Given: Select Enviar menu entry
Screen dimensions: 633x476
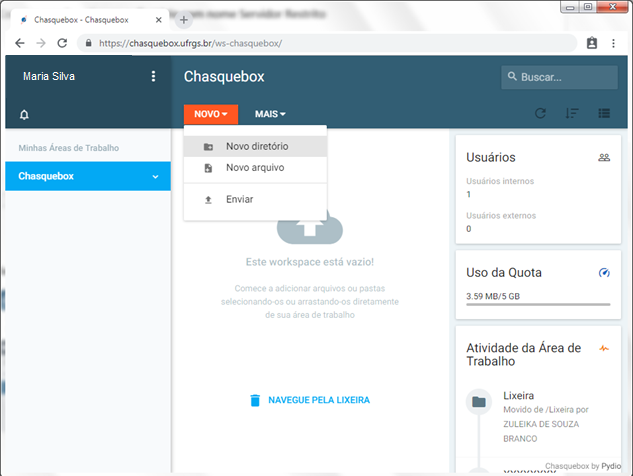Looking at the screenshot, I should click(255, 199).
